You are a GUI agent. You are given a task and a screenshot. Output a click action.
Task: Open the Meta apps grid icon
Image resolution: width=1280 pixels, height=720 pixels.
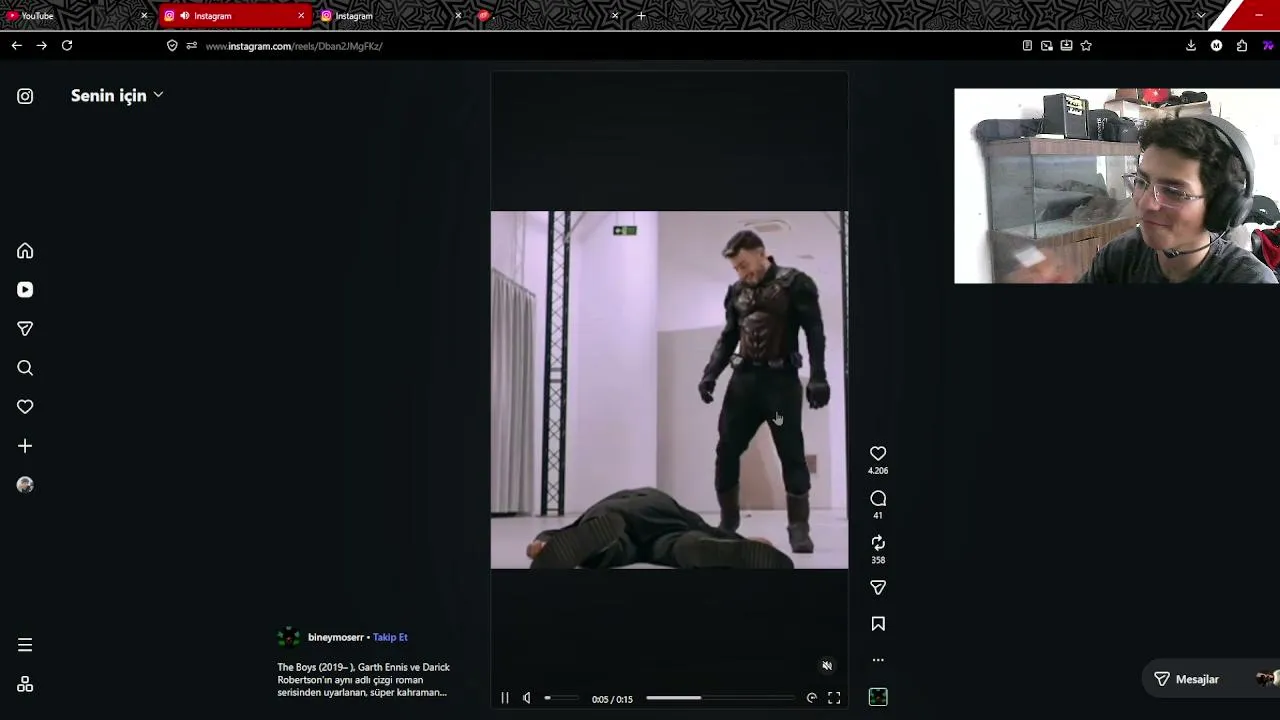click(x=25, y=684)
